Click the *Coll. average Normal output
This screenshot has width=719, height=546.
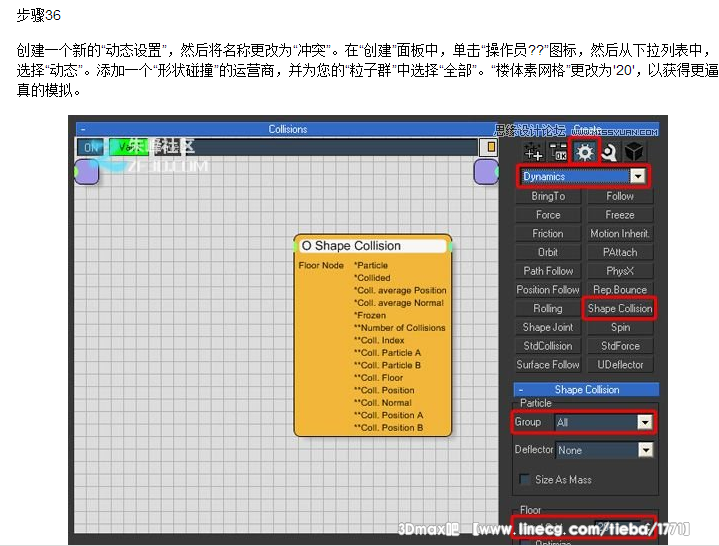coord(398,303)
